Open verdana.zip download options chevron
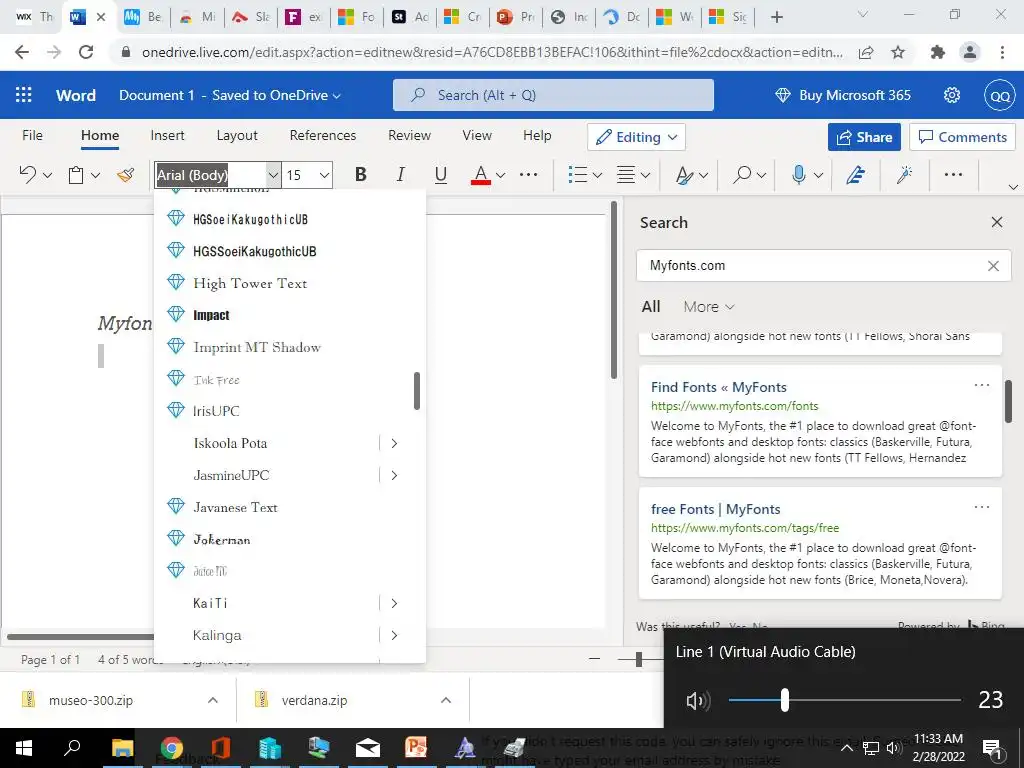 [445, 700]
